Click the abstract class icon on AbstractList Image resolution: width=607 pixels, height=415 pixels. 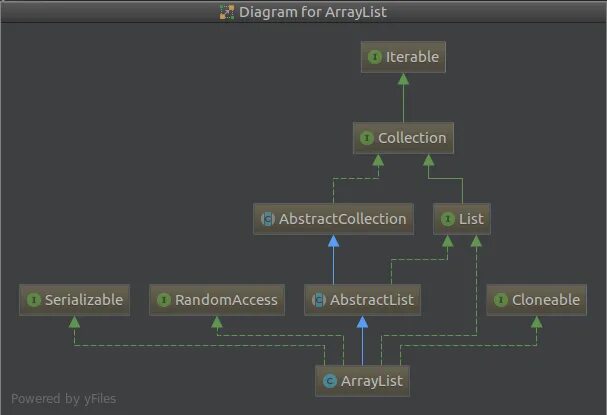(x=319, y=300)
